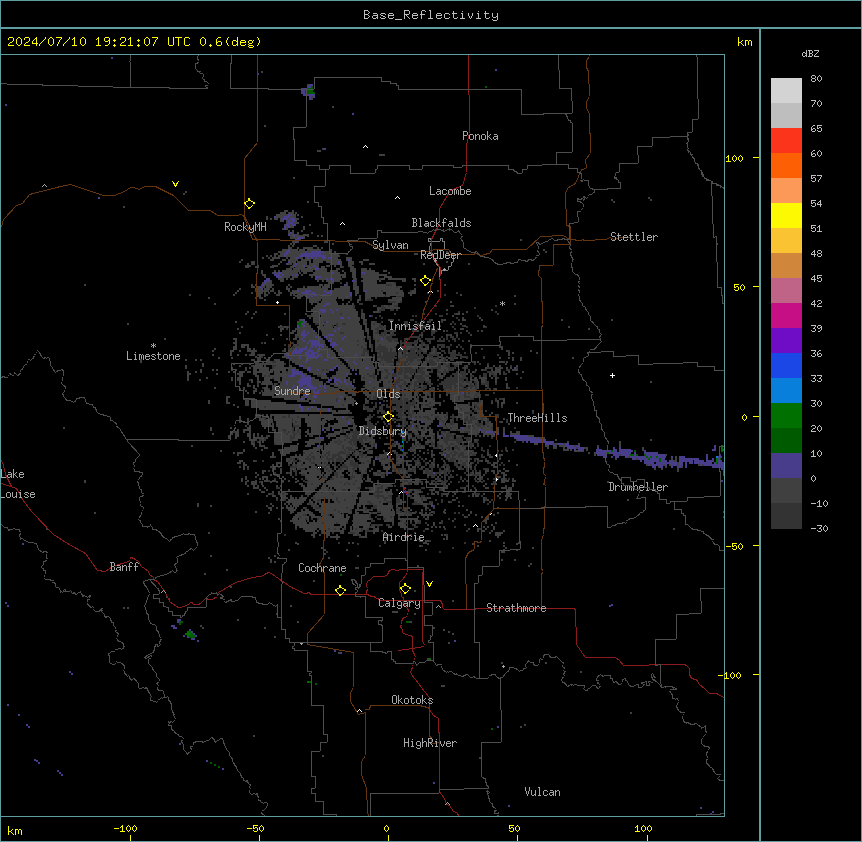Click the asterisk marker above Limestone
The height and width of the screenshot is (842, 862).
153,346
